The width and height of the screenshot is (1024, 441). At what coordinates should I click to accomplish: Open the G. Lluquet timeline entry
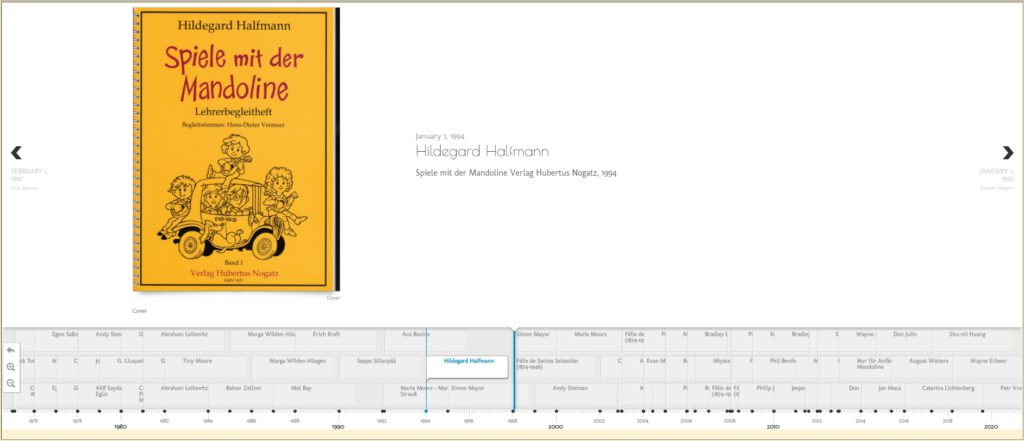tap(129, 361)
